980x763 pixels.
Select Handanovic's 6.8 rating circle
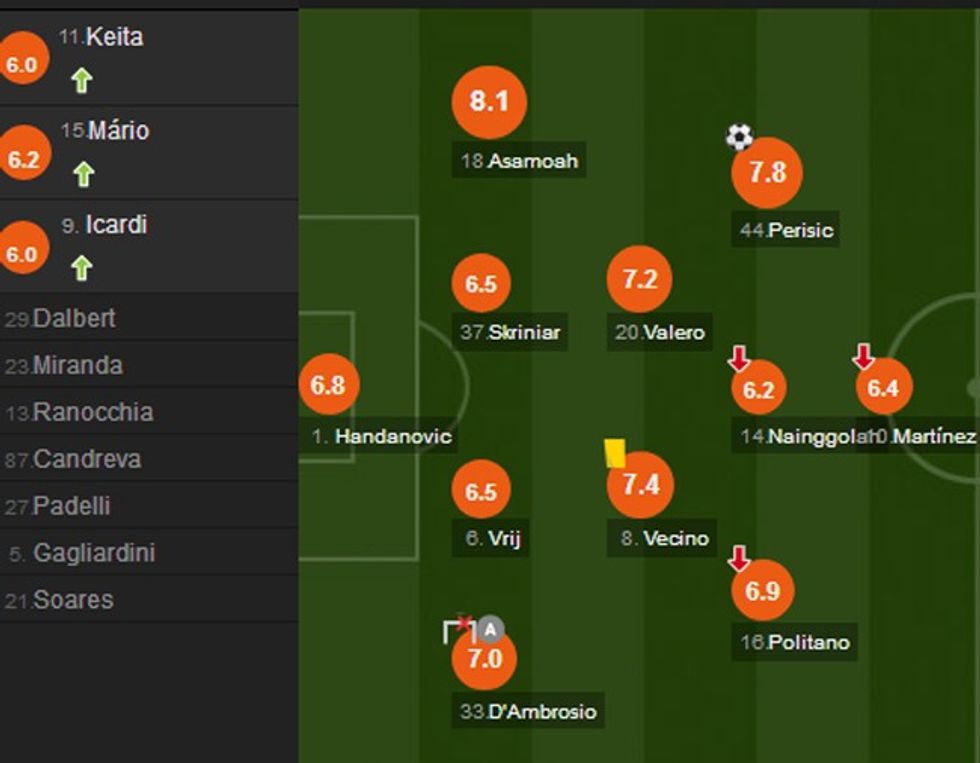[x=328, y=384]
